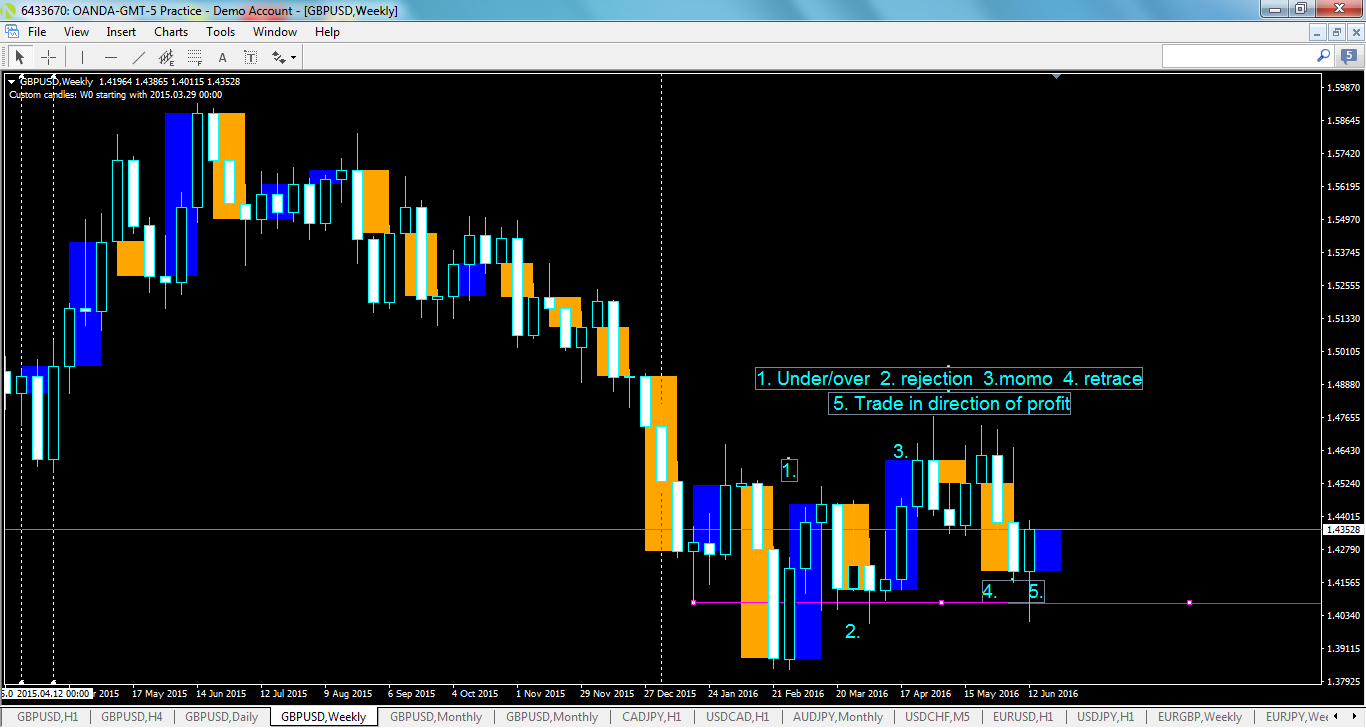Select the Text annotation tool

222,57
